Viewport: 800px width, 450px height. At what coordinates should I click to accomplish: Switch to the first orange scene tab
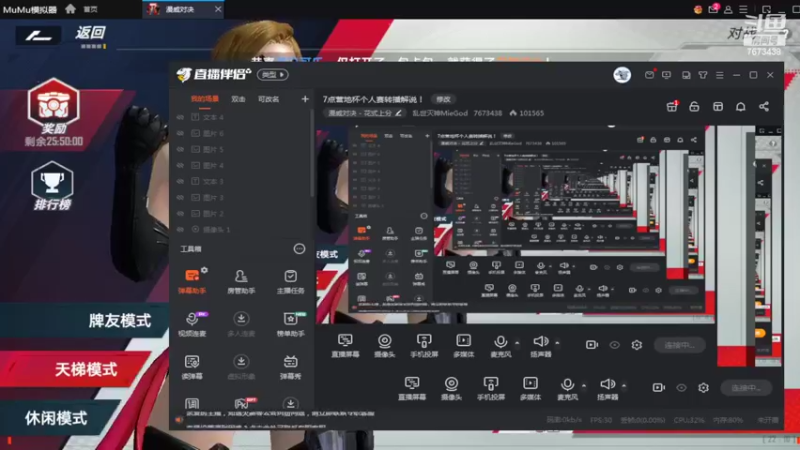coord(205,99)
